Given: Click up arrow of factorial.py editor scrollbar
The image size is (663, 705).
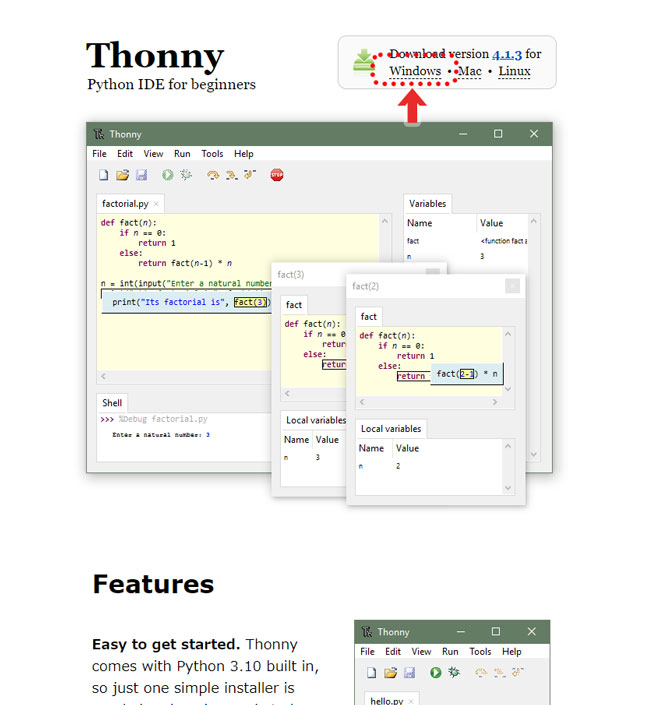Looking at the screenshot, I should pyautogui.click(x=385, y=221).
